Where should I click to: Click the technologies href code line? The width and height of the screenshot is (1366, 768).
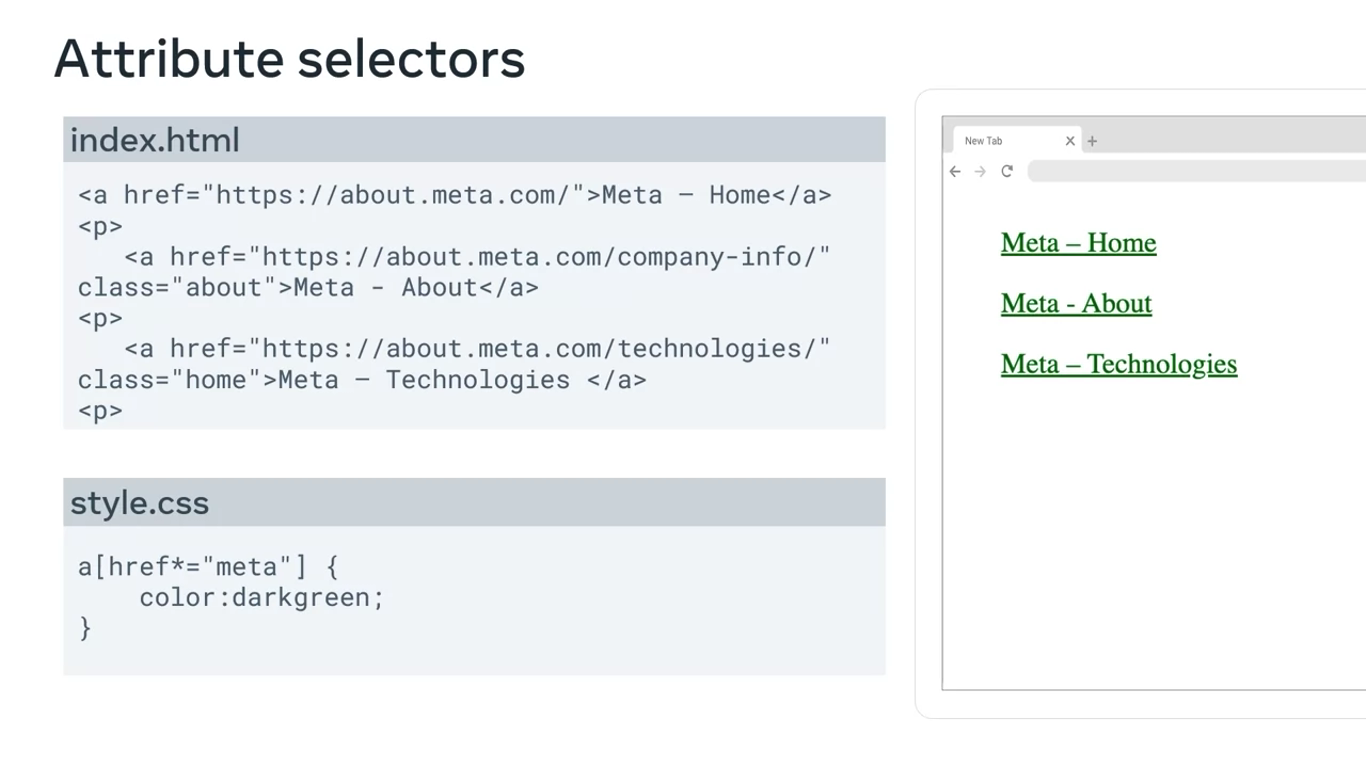point(477,349)
